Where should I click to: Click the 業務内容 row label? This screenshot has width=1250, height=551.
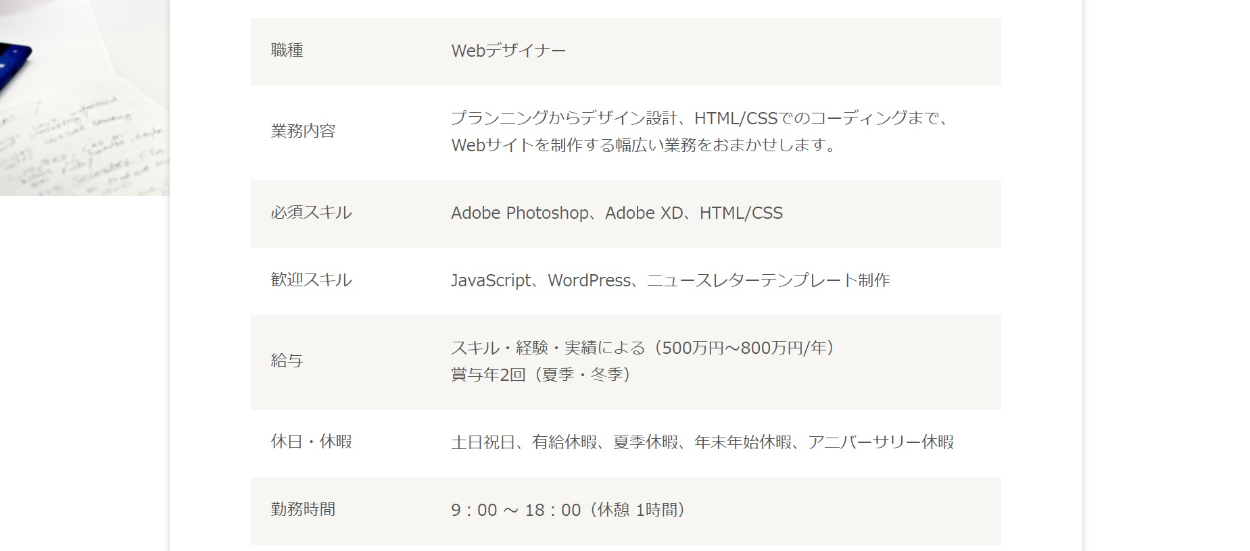(303, 131)
